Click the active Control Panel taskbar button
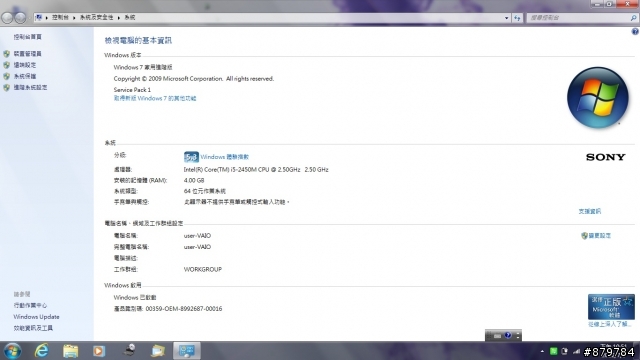The height and width of the screenshot is (360, 640). pos(187,351)
